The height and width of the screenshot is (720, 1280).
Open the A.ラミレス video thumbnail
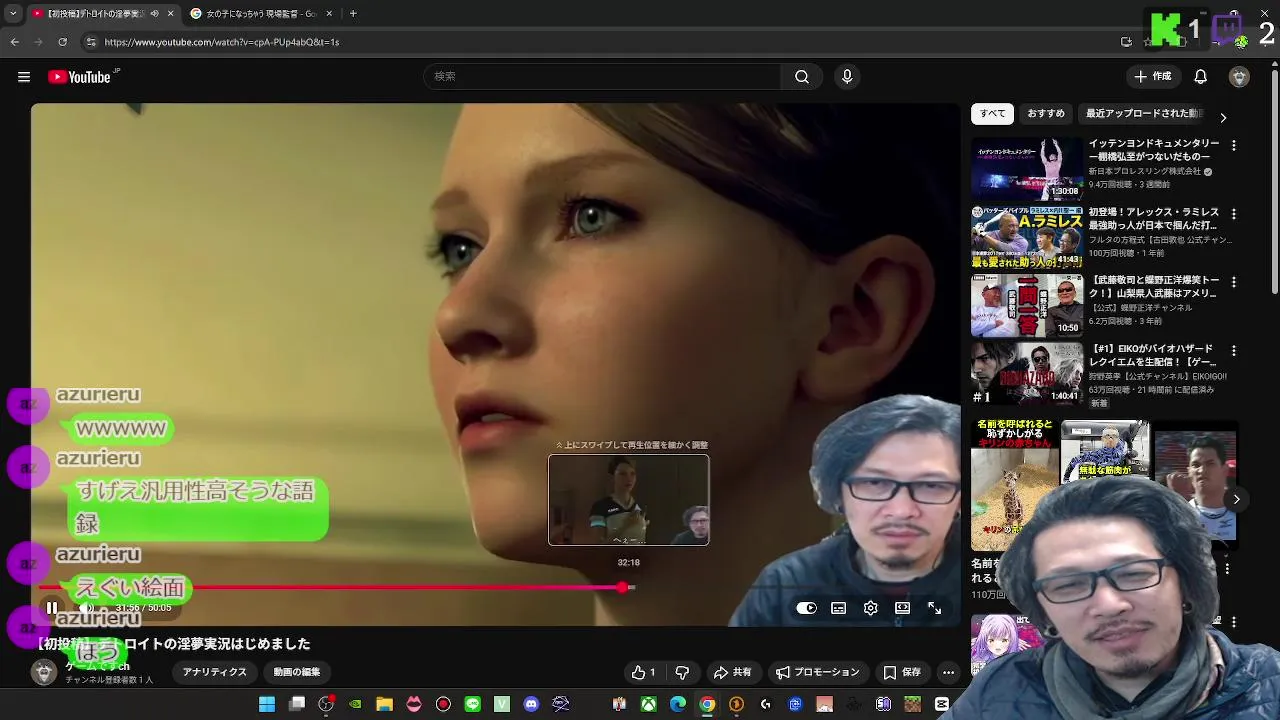click(x=1027, y=237)
